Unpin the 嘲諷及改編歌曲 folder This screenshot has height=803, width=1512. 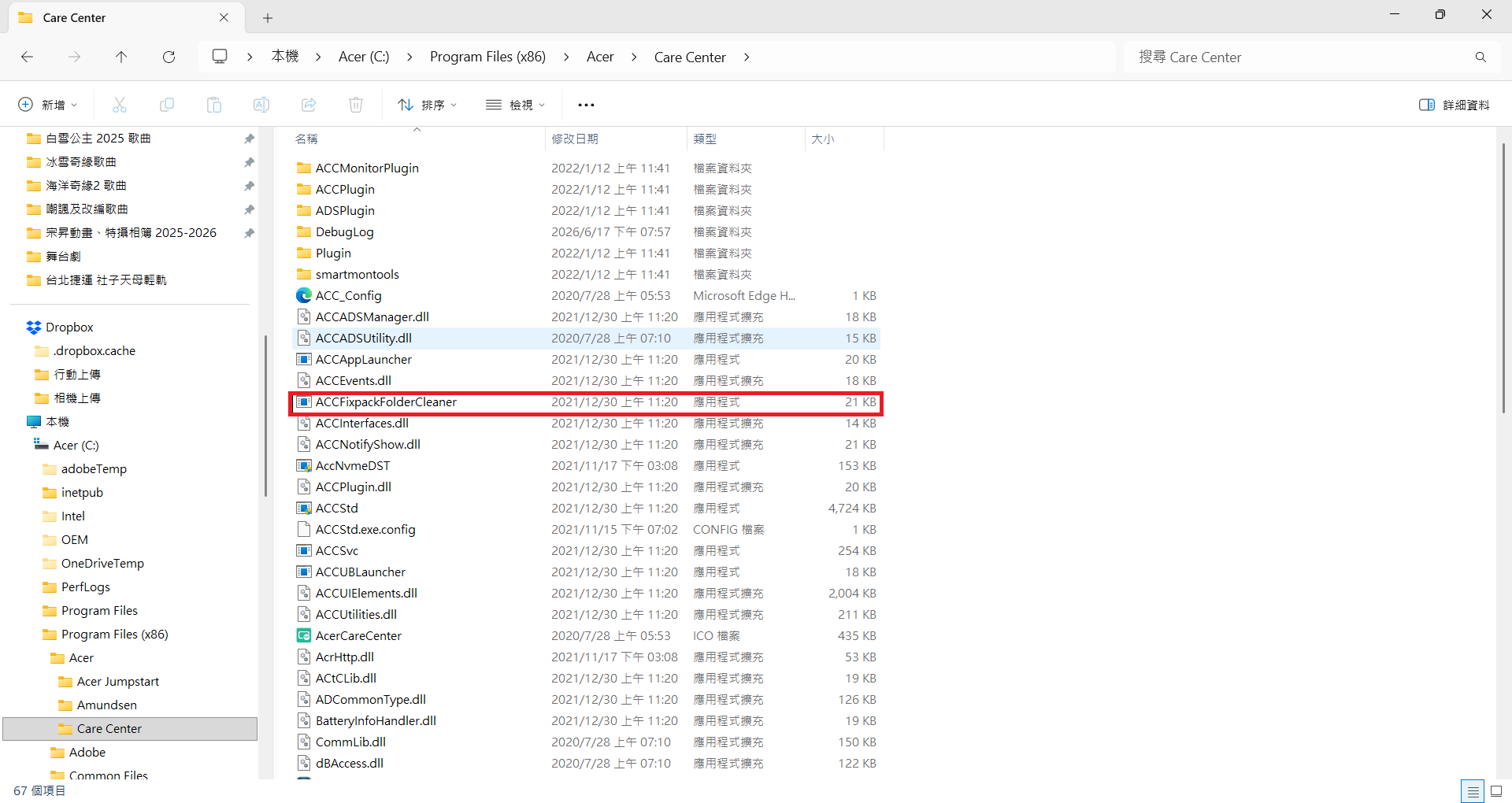(x=249, y=209)
